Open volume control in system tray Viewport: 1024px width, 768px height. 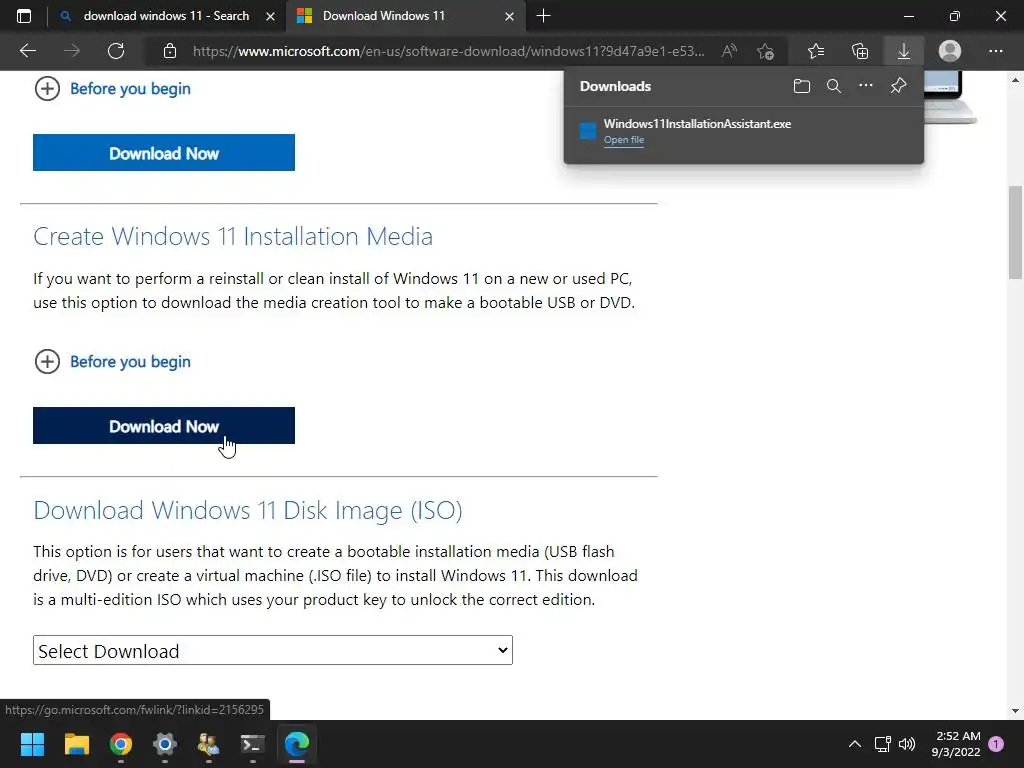point(907,744)
